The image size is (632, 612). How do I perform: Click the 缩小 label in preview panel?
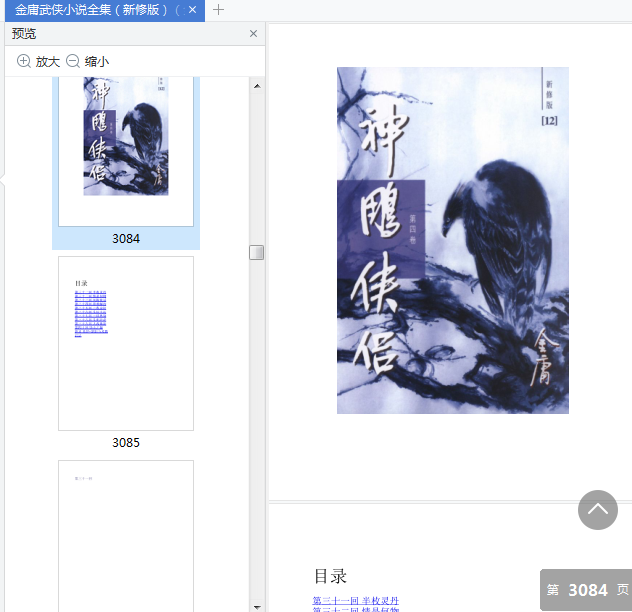click(97, 62)
